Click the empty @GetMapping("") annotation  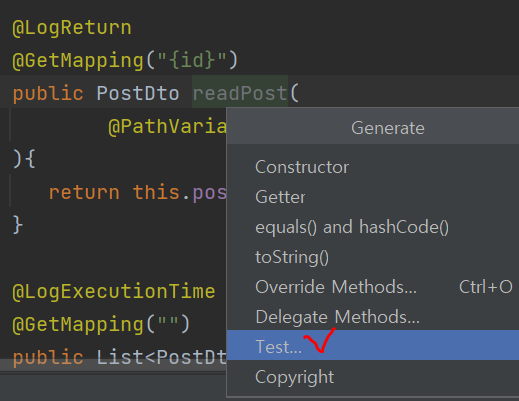tap(101, 324)
